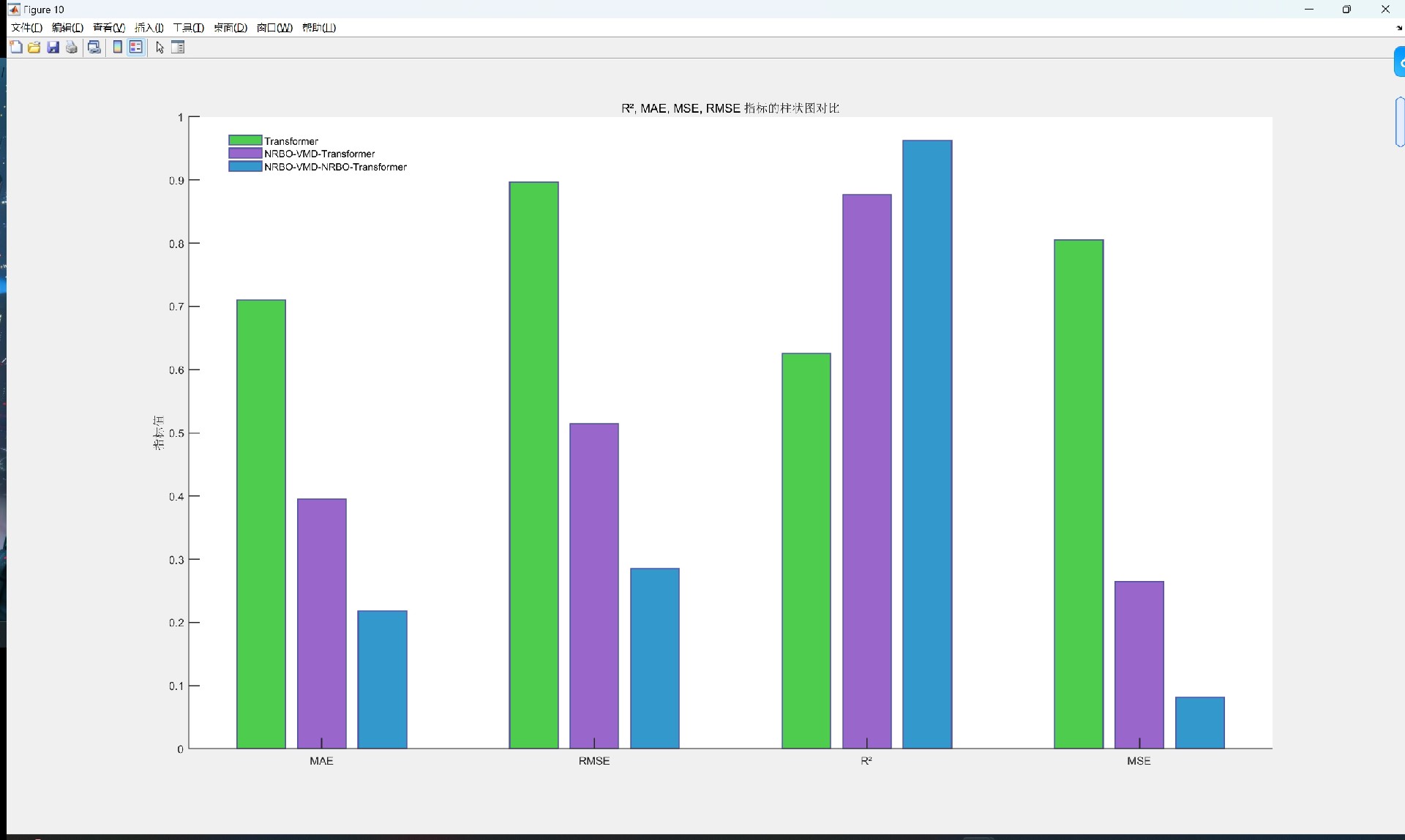The image size is (1405, 840).
Task: Click the Link Plot toolbar icon
Action: [94, 48]
